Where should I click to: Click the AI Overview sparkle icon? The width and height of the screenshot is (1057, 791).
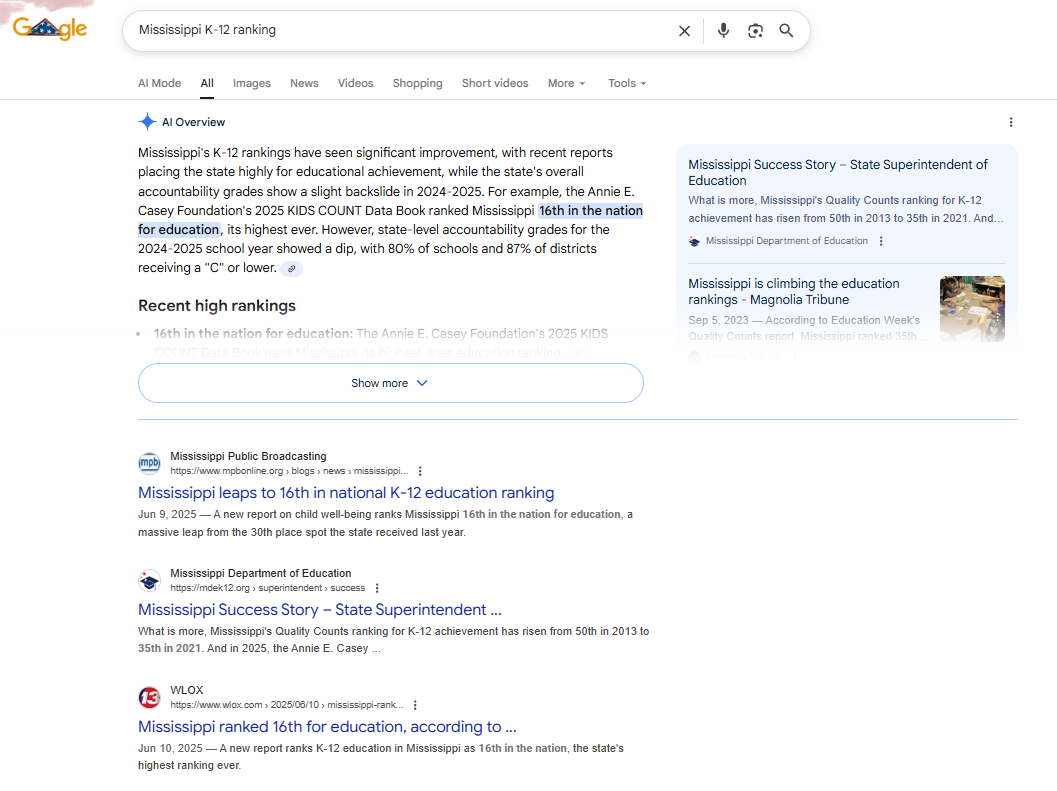point(147,122)
